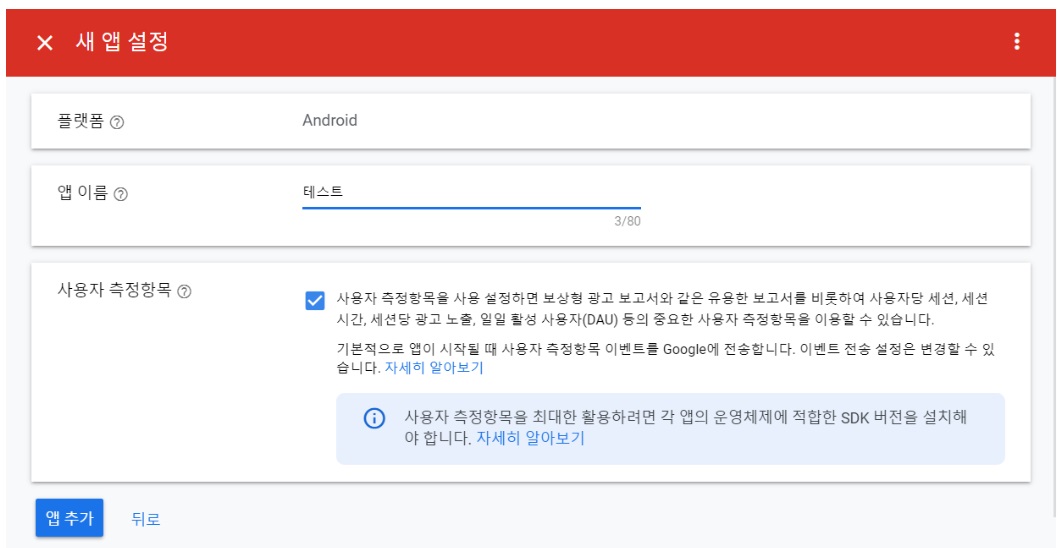Screen dimensions: 1061x548
Task: Close the 새 앱 설정 dialog
Action: point(45,43)
